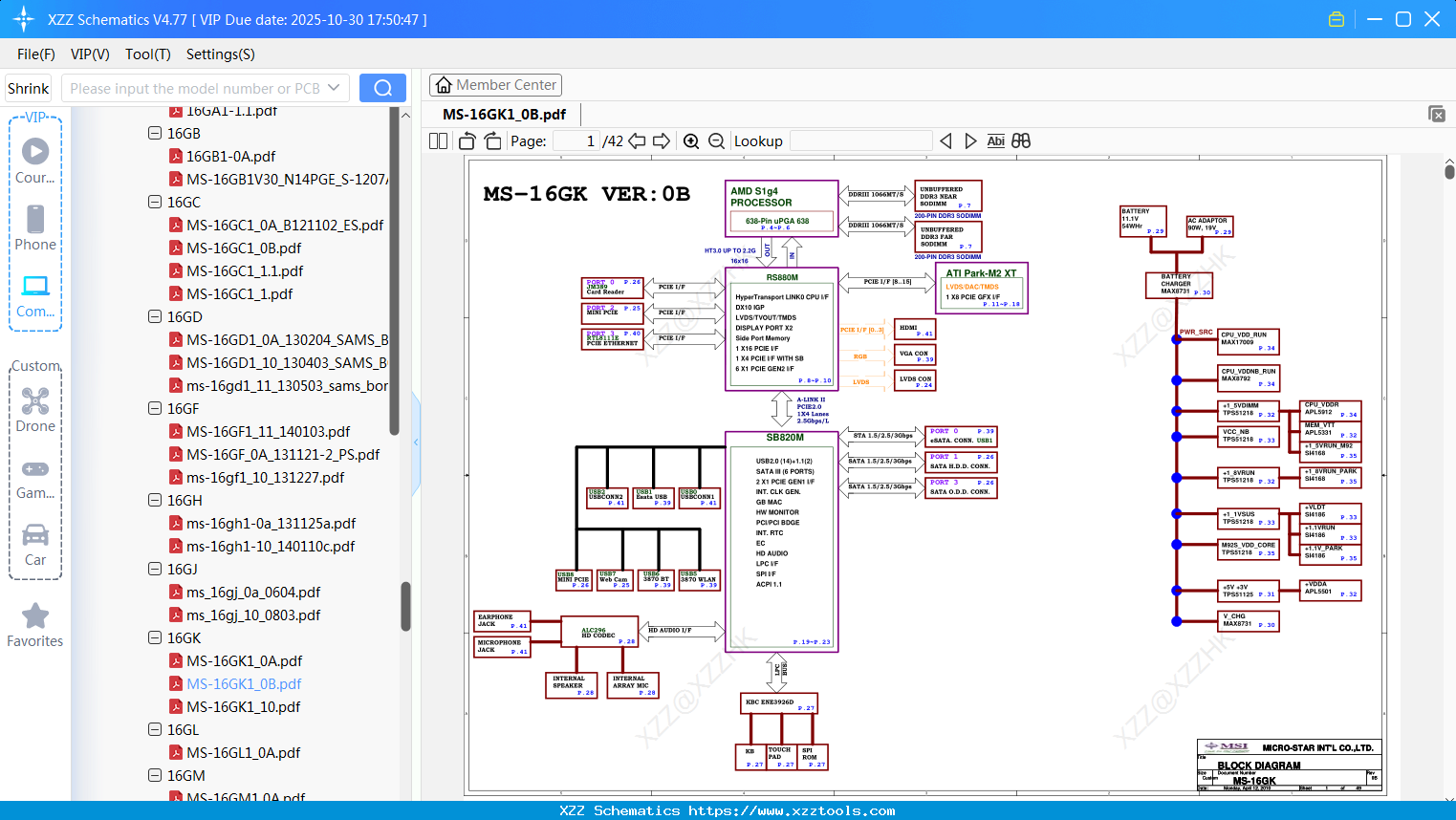Rotate page clockwise icon
The height and width of the screenshot is (820, 1456).
click(x=493, y=141)
